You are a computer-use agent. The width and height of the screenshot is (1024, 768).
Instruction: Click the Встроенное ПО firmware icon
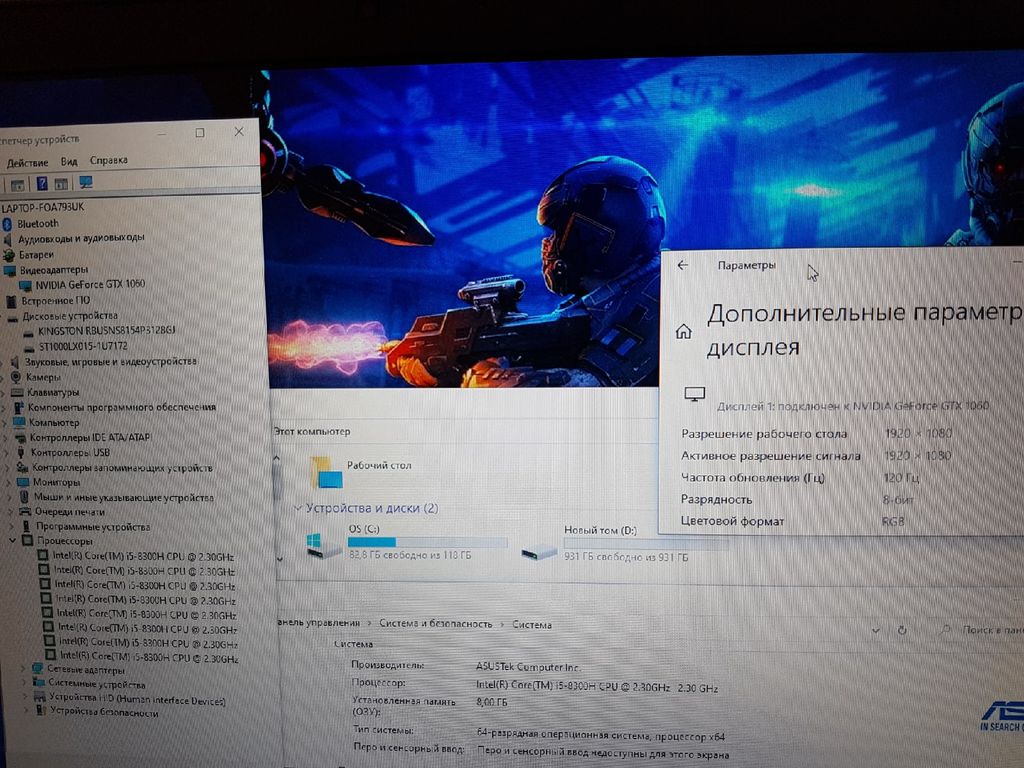11,301
